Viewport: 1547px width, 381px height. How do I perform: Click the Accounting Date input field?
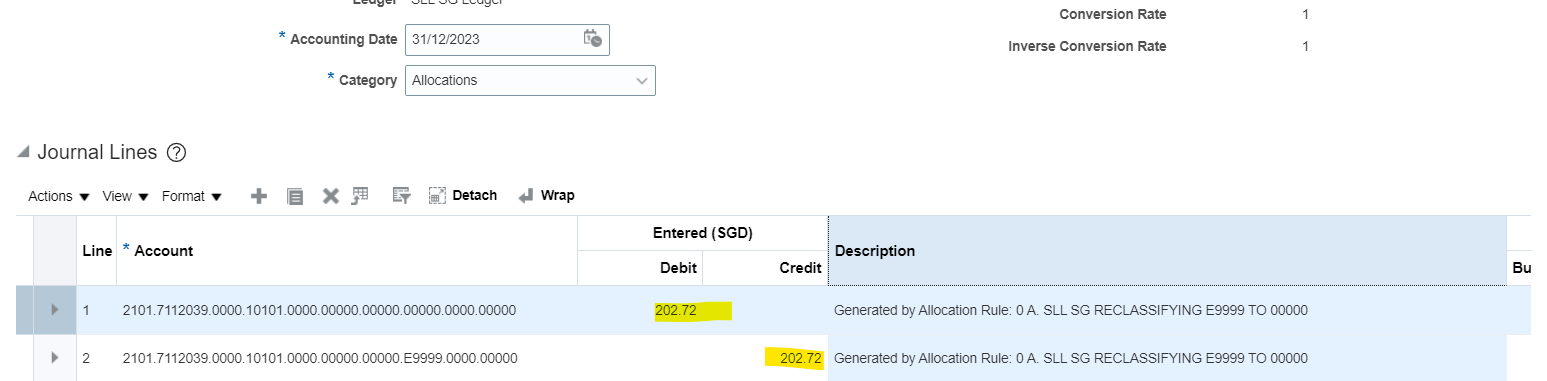[494, 39]
